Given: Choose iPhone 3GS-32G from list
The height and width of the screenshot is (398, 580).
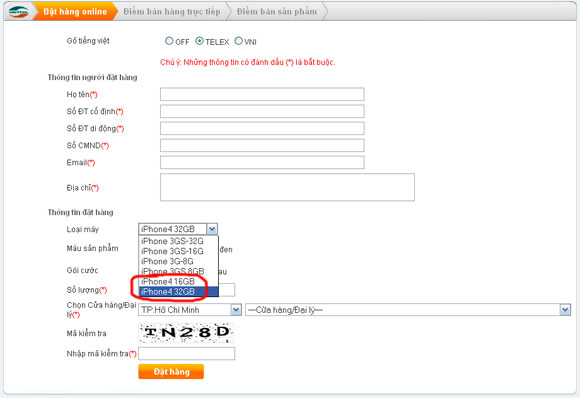Looking at the screenshot, I should pos(172,241).
